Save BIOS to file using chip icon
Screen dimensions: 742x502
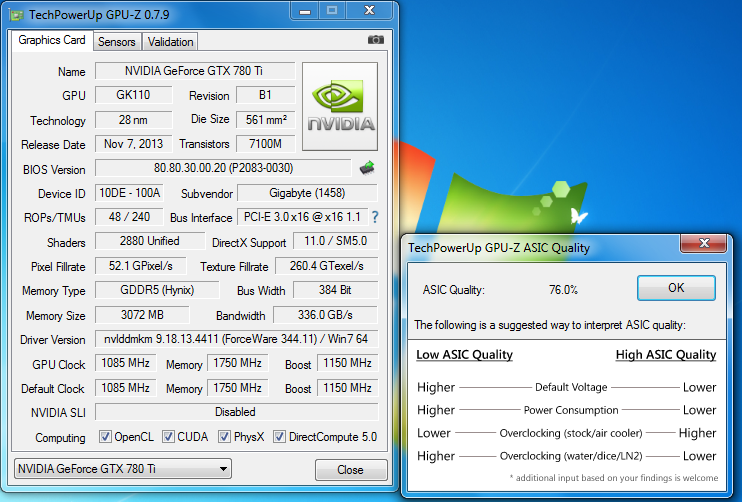click(x=367, y=167)
